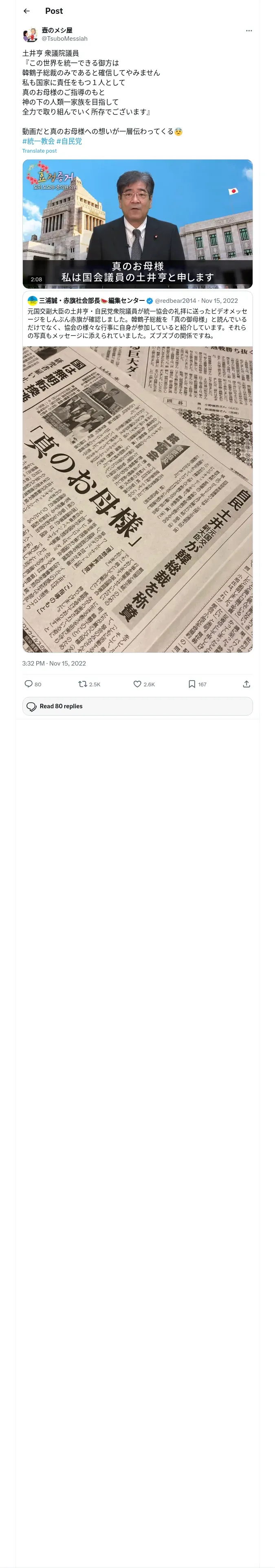Click the 2:08 video duration badge
Image resolution: width=275 pixels, height=1568 pixels.
click(x=37, y=279)
